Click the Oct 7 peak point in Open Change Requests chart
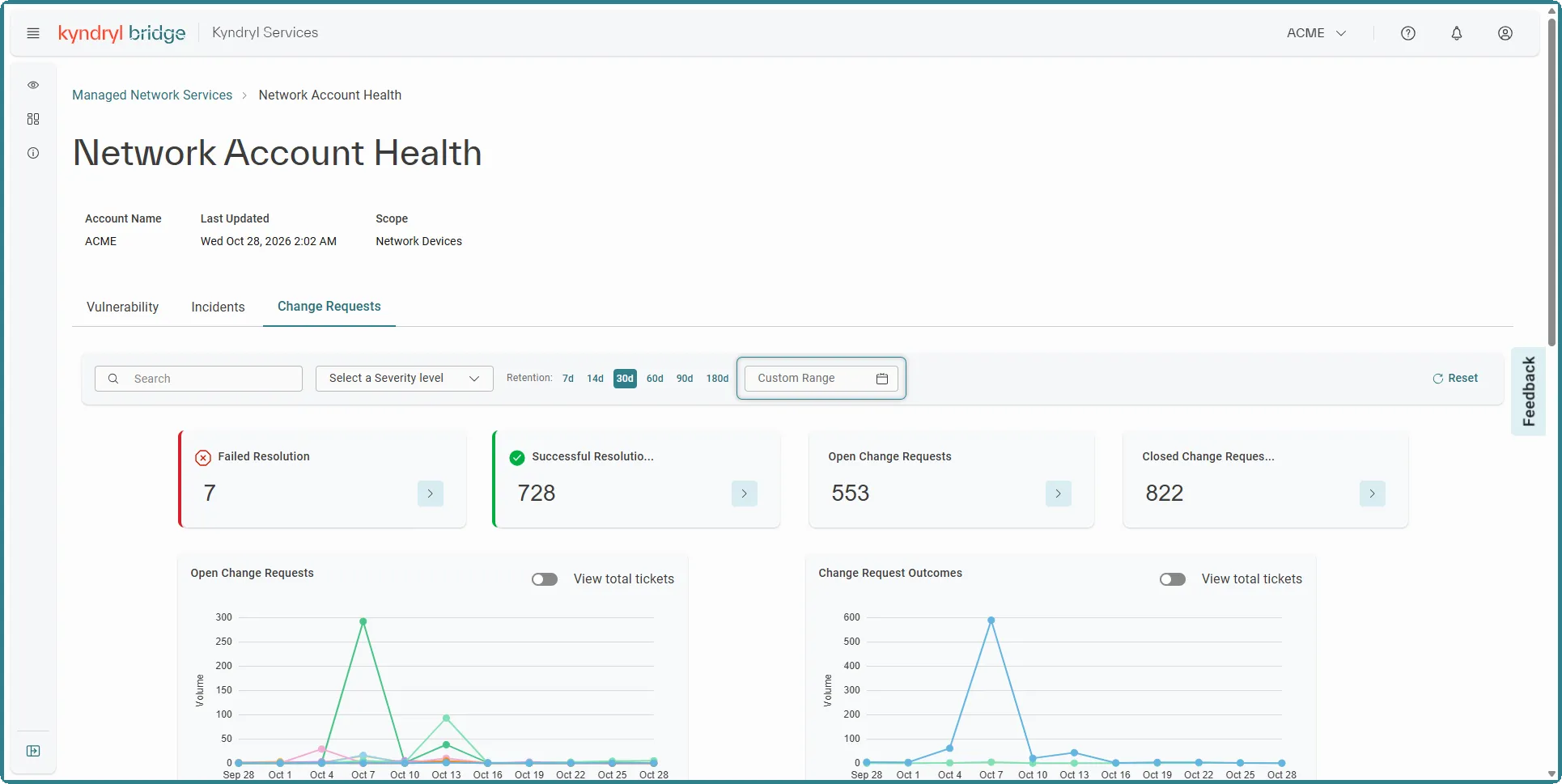This screenshot has height=784, width=1562. click(363, 621)
